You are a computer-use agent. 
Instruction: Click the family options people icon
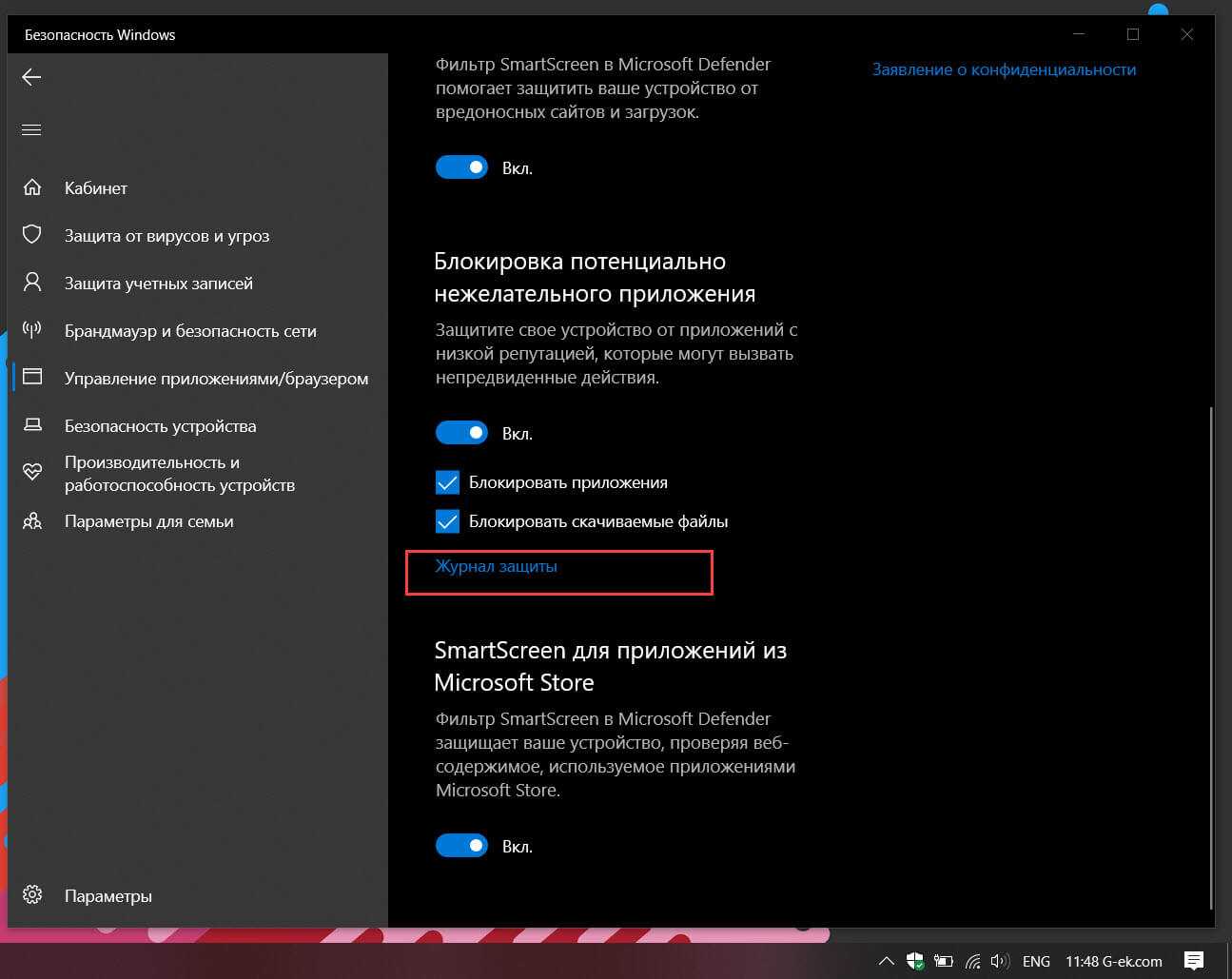click(x=32, y=521)
